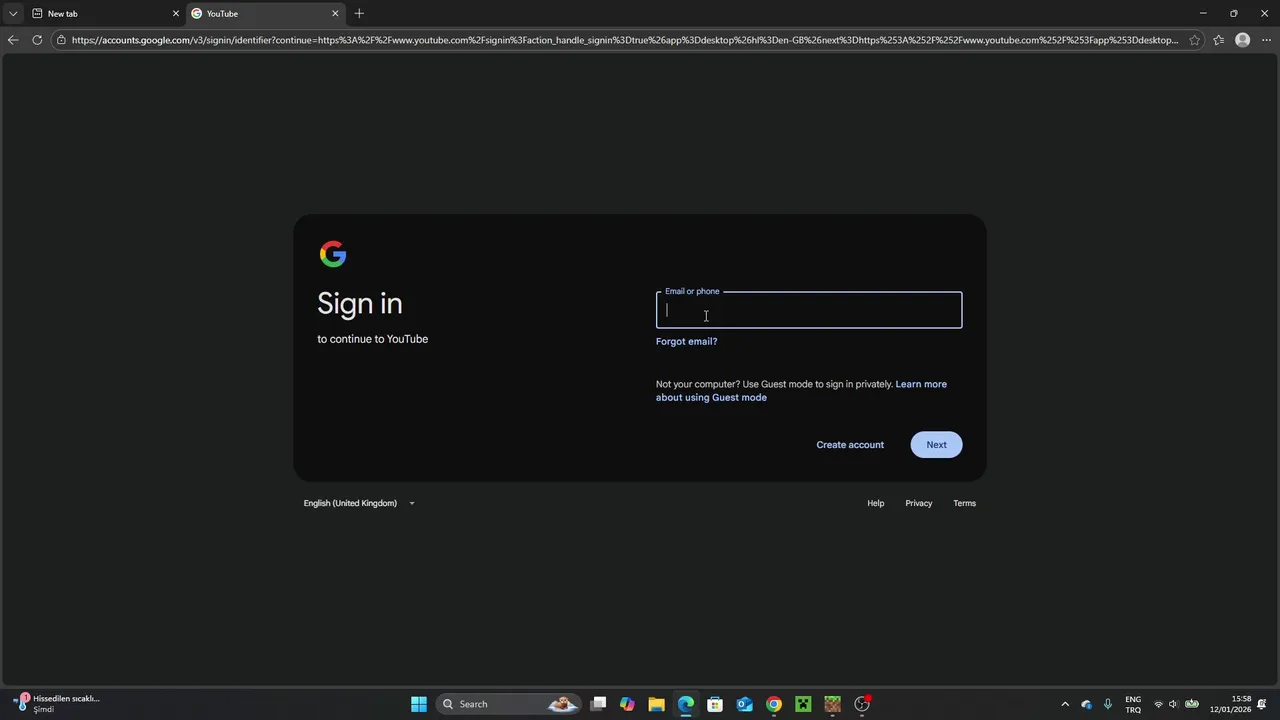Open the notifications bell icon
This screenshot has width=1280, height=720.
(x=1263, y=704)
